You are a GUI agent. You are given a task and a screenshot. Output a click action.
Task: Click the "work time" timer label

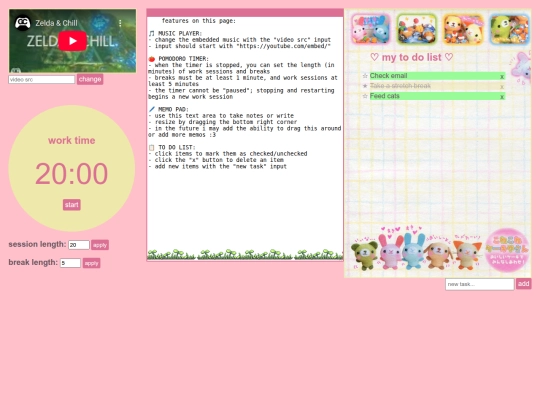click(72, 141)
